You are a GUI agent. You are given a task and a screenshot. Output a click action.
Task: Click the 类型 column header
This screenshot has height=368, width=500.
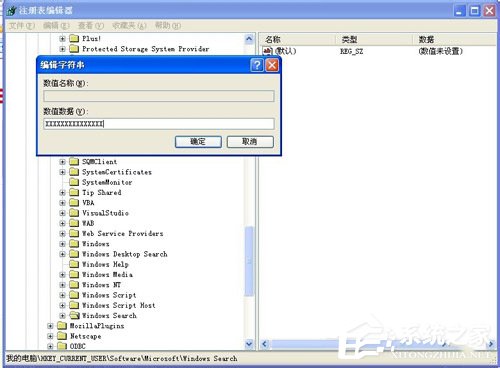pyautogui.click(x=374, y=39)
